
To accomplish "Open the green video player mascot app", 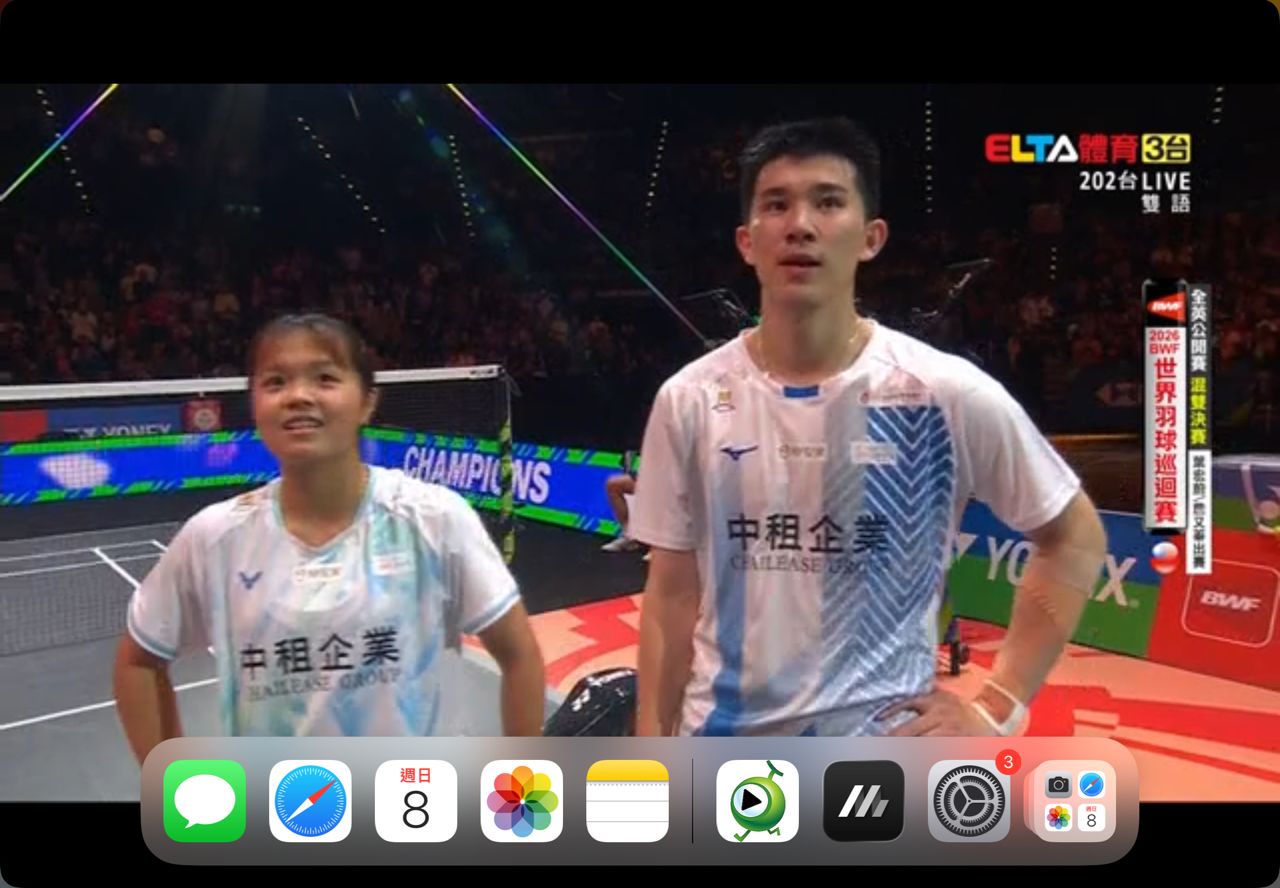I will [757, 801].
